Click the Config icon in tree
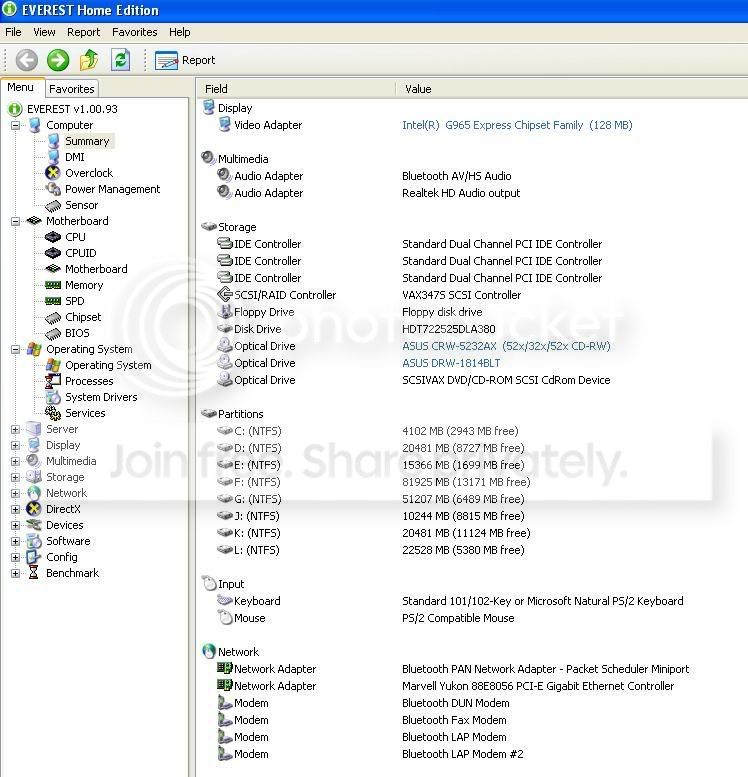Viewport: 748px width, 777px height. 34,557
